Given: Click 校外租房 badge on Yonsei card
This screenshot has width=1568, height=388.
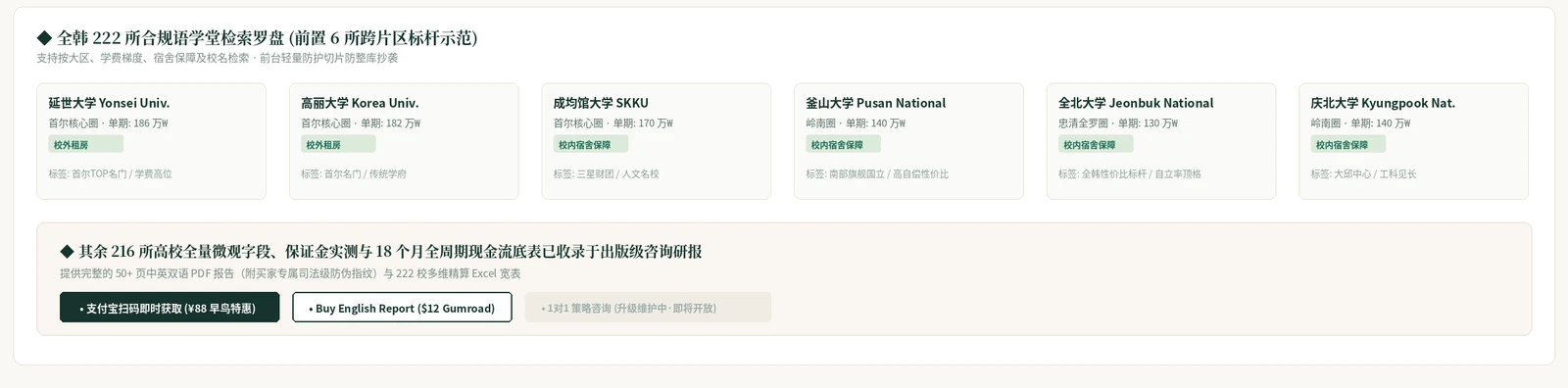Looking at the screenshot, I should [86, 144].
